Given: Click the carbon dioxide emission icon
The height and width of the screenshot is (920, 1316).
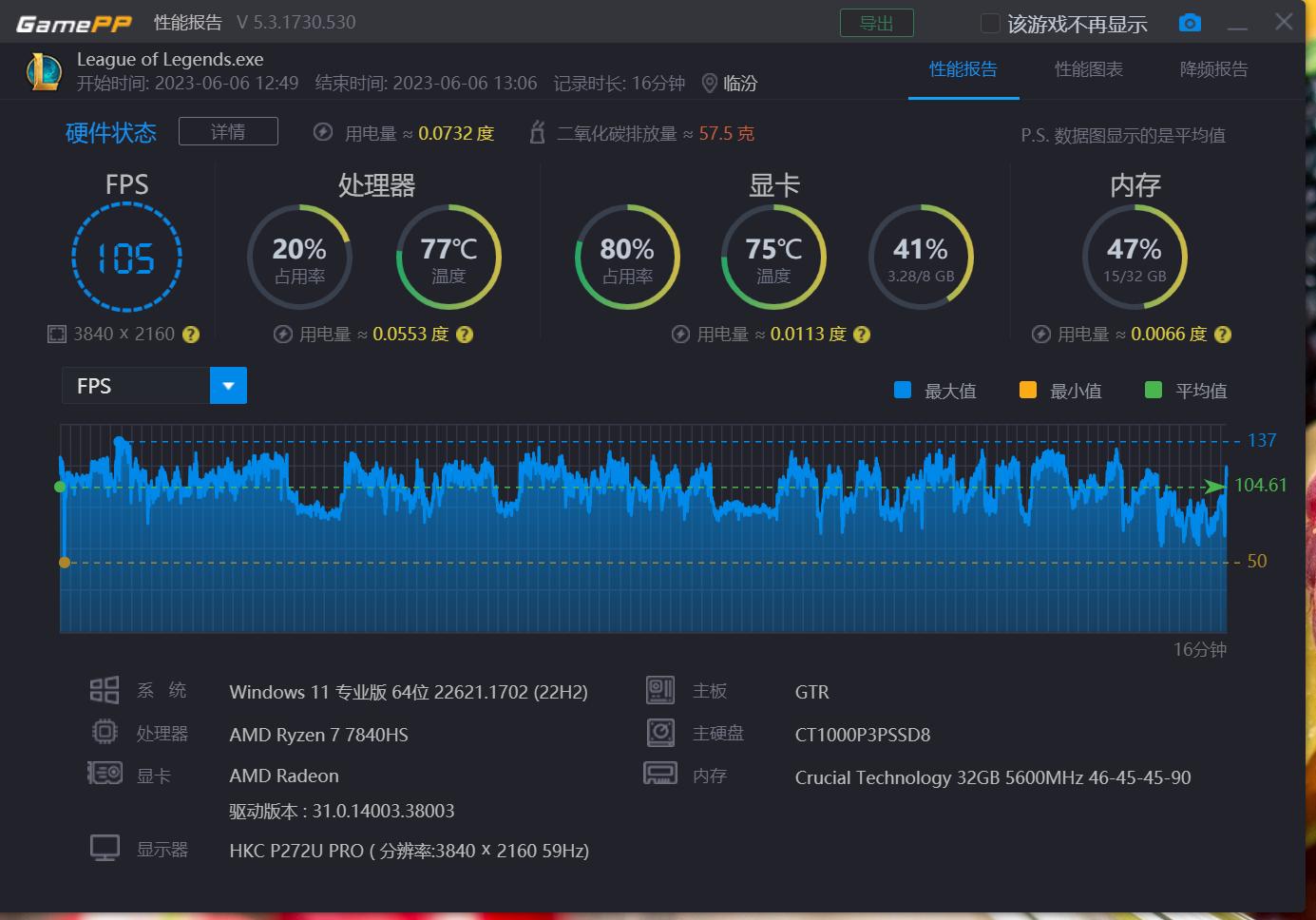Looking at the screenshot, I should pos(539,133).
